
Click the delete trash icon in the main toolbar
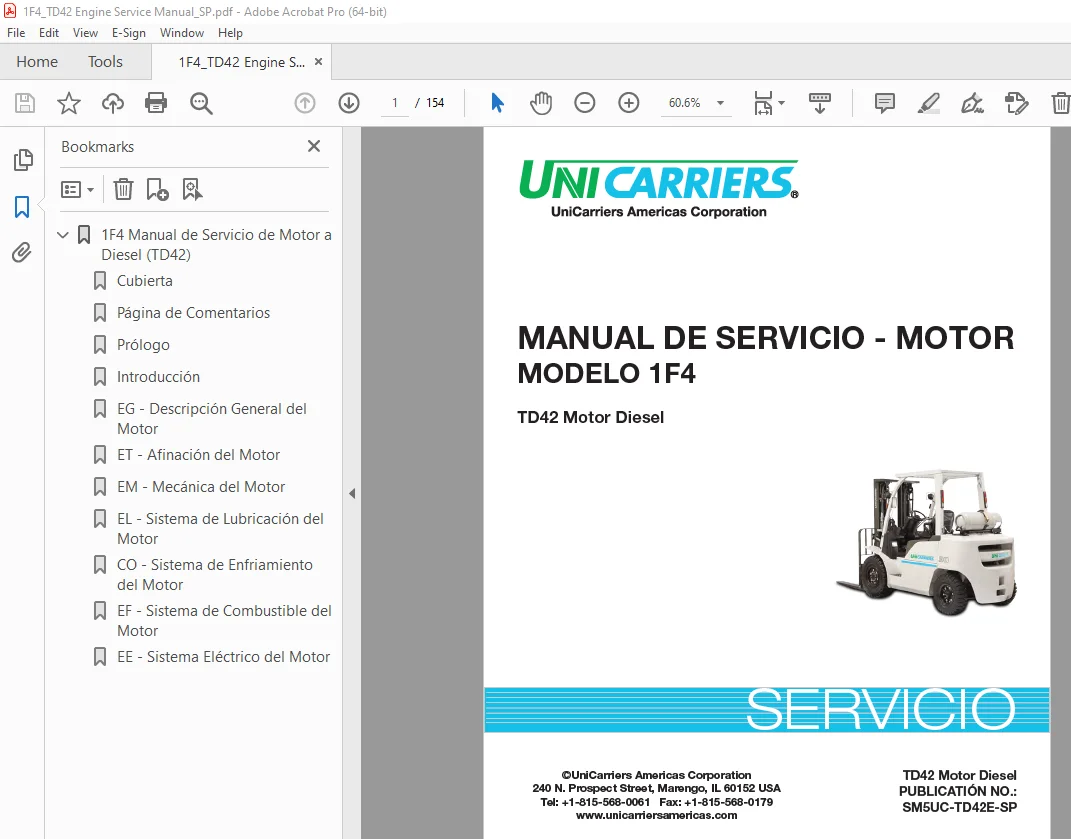coord(1060,103)
